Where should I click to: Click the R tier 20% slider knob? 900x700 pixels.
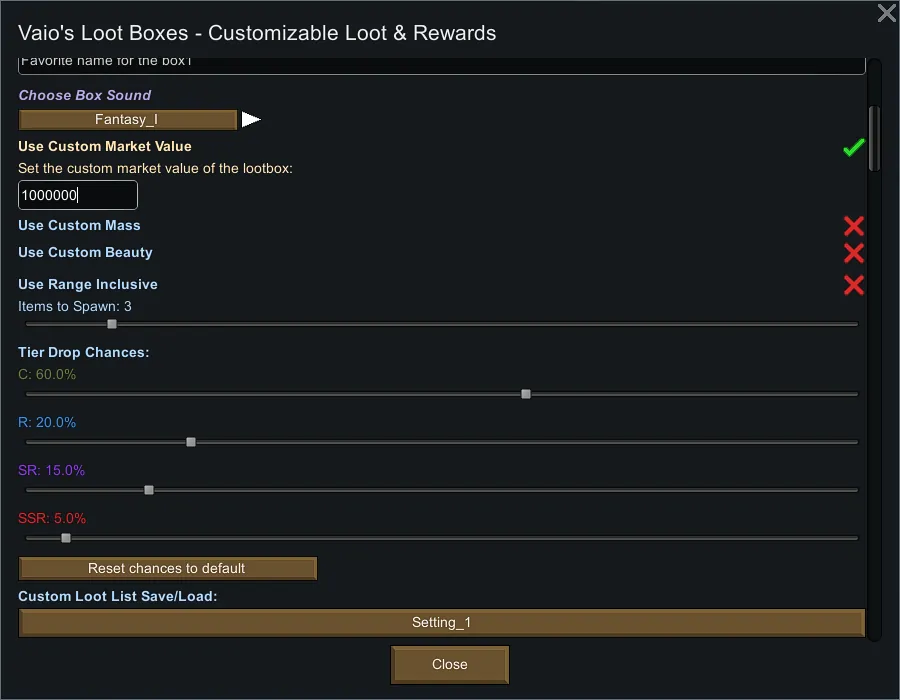[x=191, y=442]
